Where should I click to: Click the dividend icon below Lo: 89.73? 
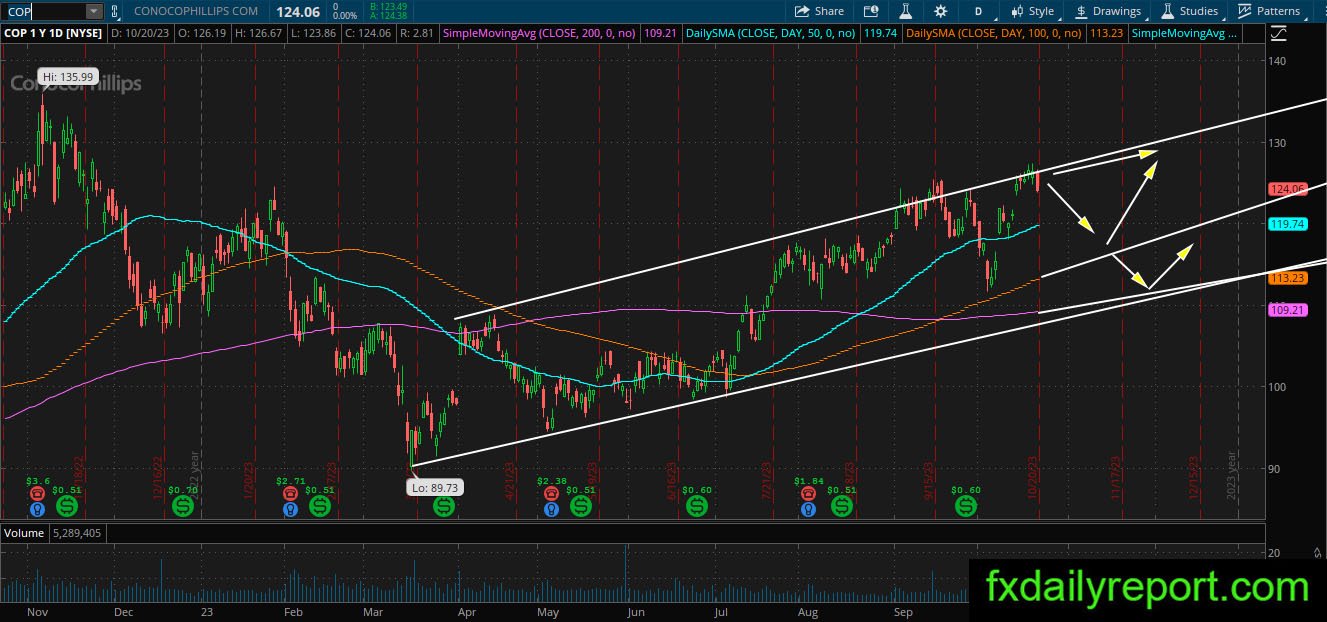click(x=443, y=507)
